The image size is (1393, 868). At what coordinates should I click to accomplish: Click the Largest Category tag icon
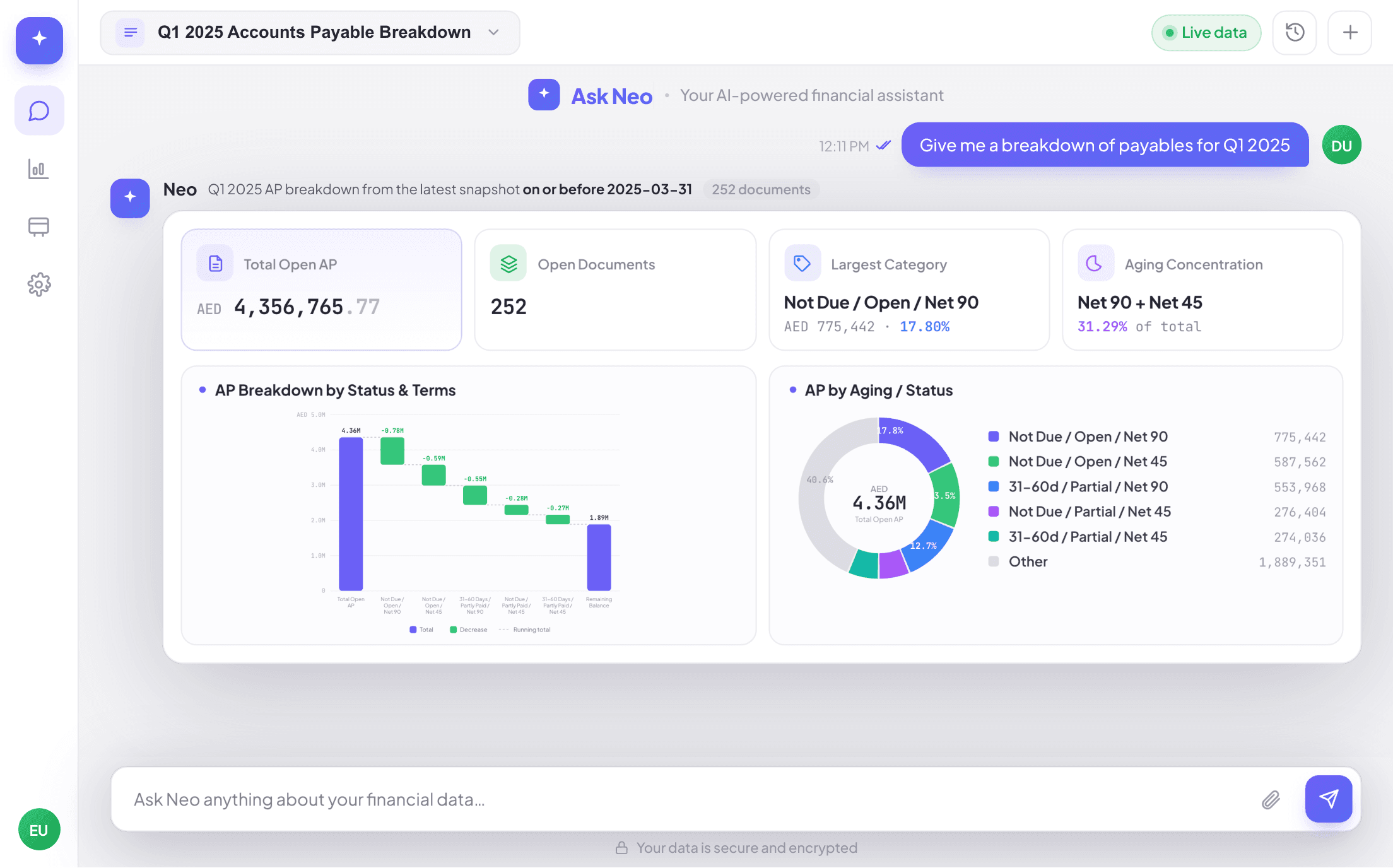click(x=802, y=264)
